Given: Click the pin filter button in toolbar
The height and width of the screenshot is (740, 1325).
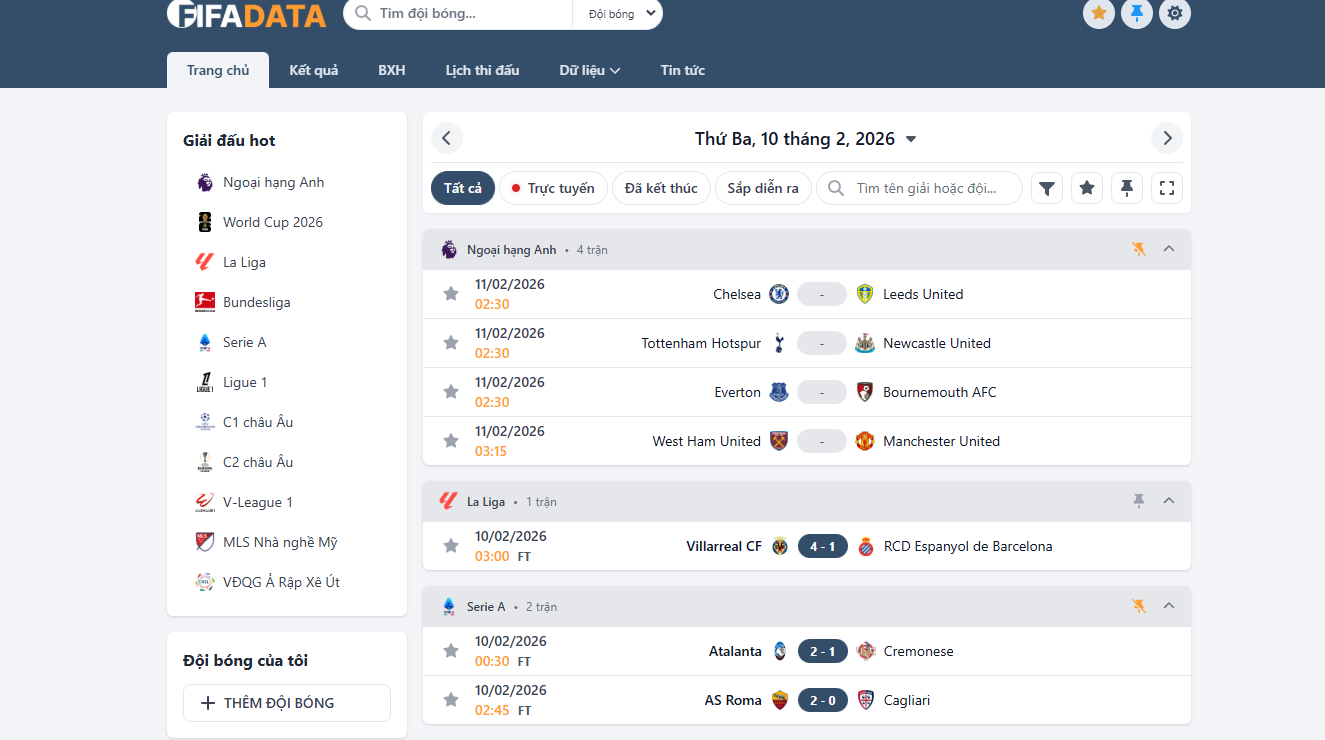Looking at the screenshot, I should (x=1127, y=188).
